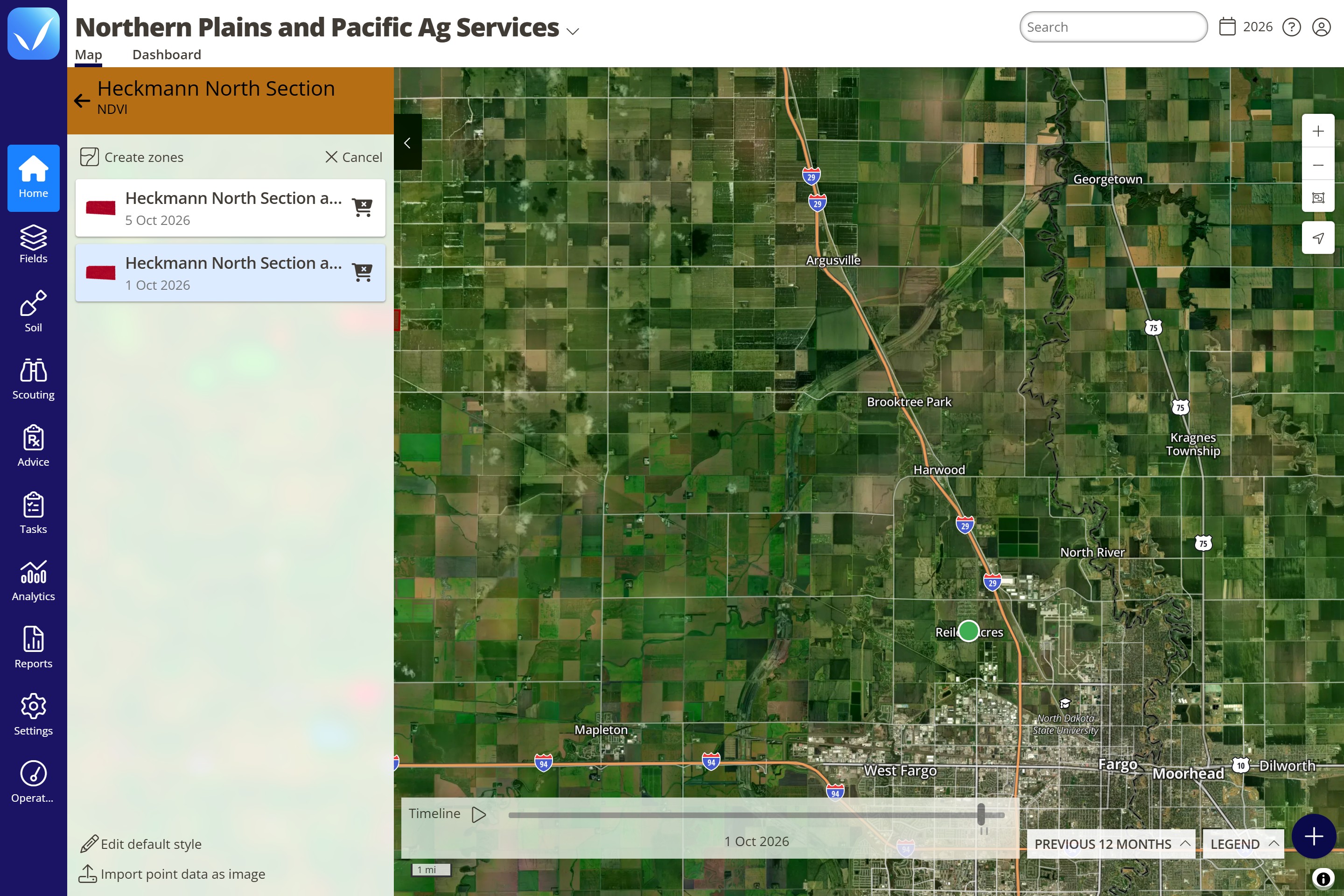Open the Analytics section

[x=33, y=581]
